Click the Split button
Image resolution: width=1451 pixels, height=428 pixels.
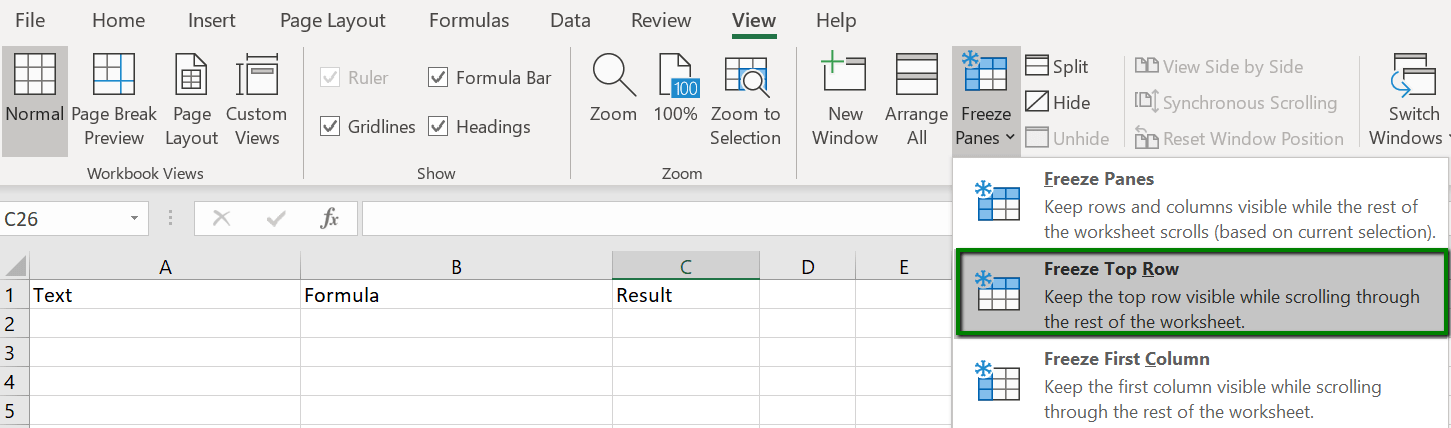pos(1058,67)
